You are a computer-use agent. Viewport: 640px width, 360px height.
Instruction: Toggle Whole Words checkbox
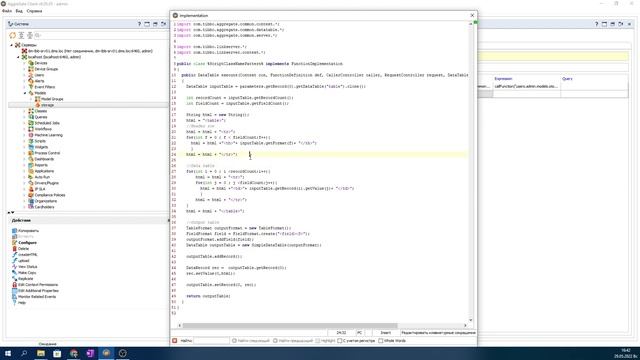[380, 341]
